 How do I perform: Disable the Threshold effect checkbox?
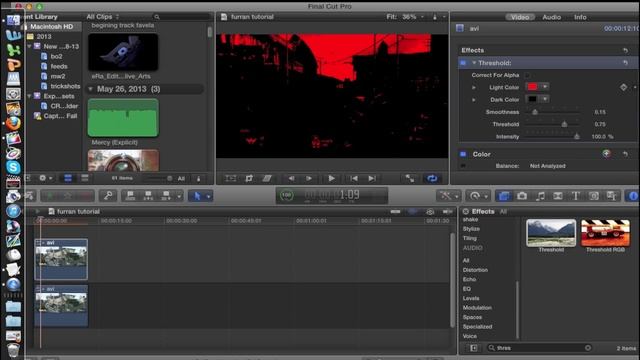point(463,63)
